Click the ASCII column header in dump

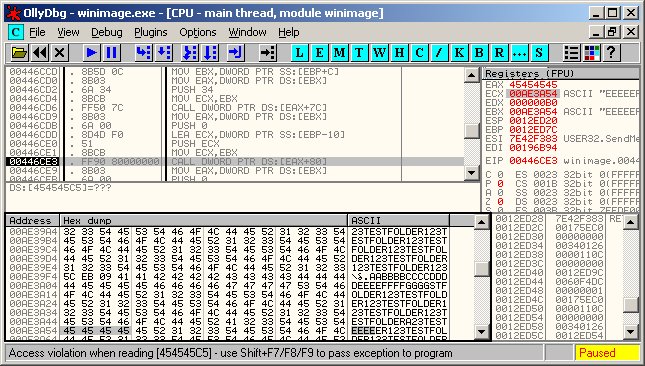tap(399, 220)
